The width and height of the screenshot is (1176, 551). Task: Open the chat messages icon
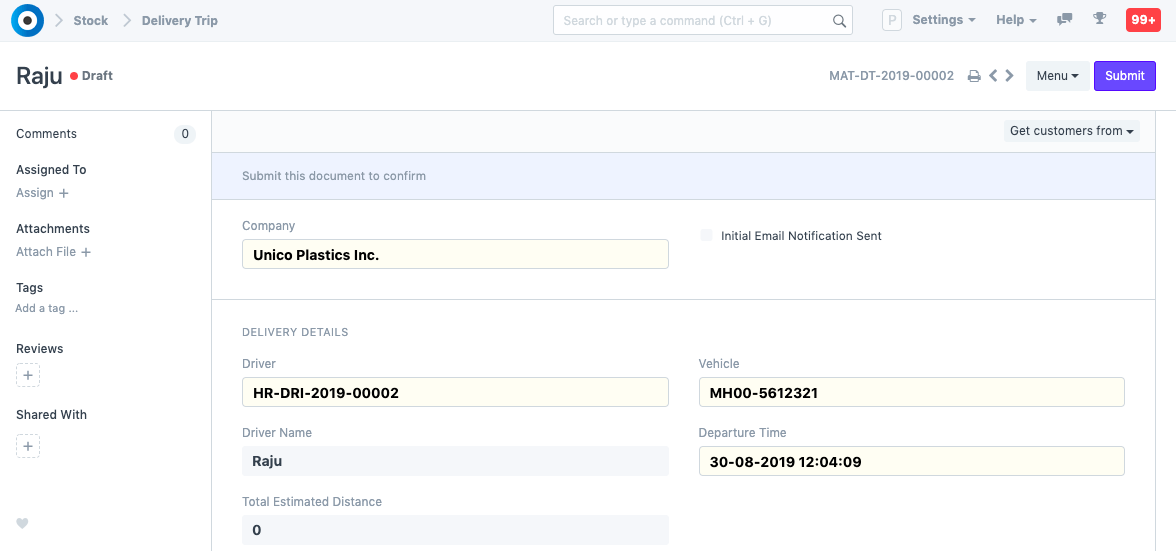point(1065,20)
